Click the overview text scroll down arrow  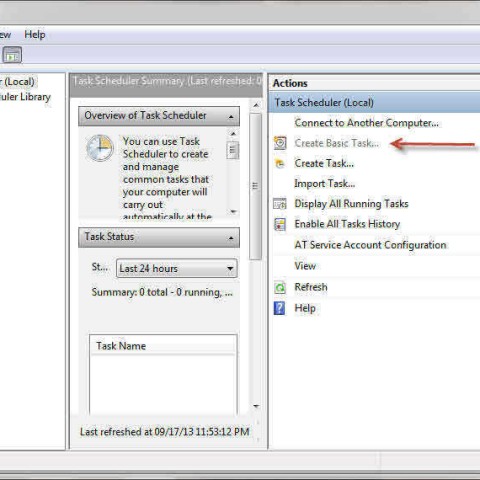(233, 212)
